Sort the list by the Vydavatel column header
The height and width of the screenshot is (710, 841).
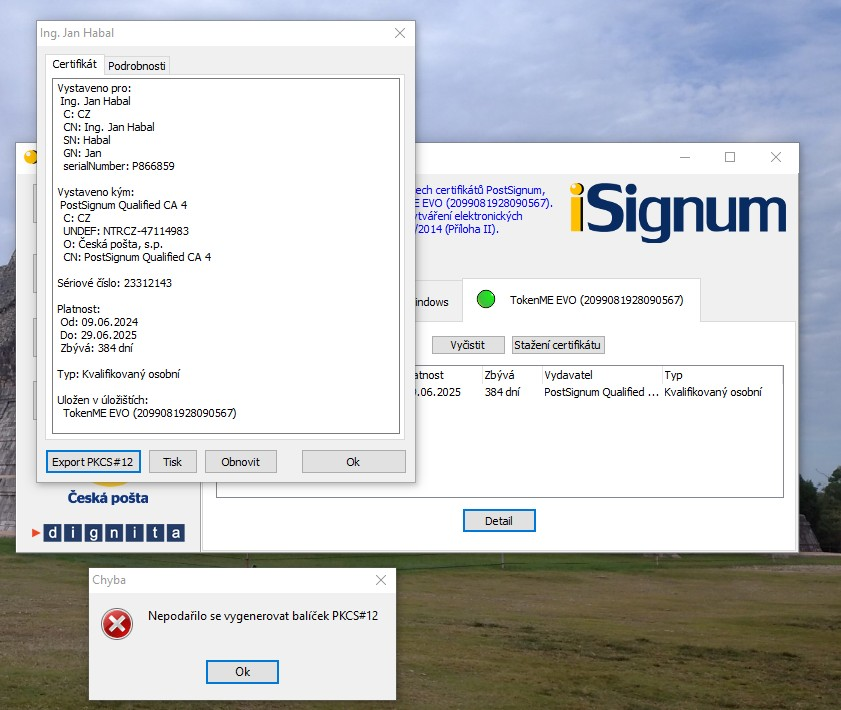[600, 374]
